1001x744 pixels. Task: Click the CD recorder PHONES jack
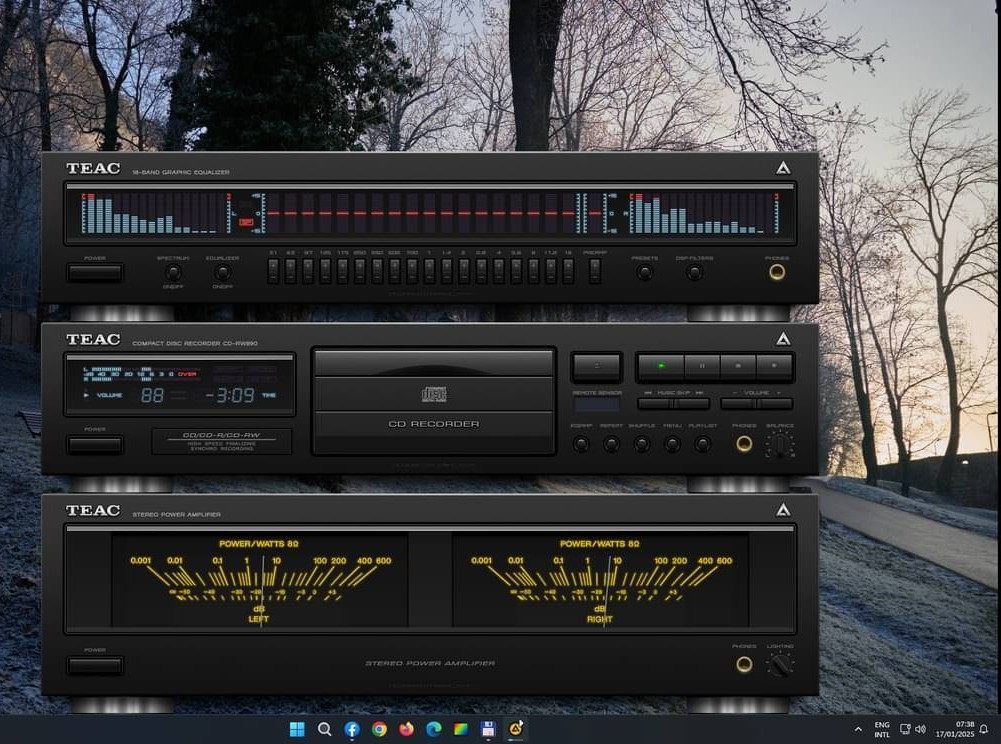tap(744, 444)
